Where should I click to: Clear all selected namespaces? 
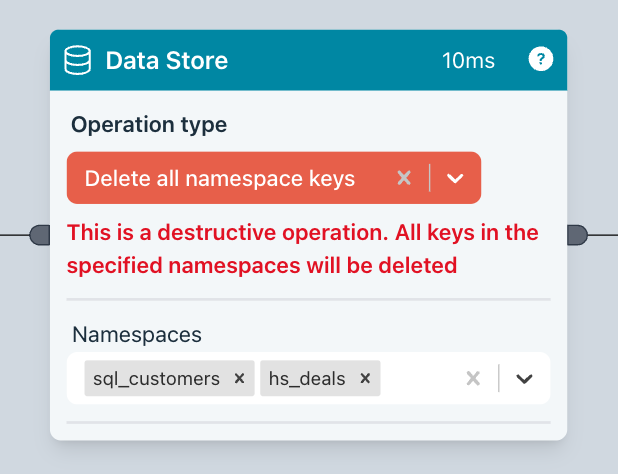(474, 379)
